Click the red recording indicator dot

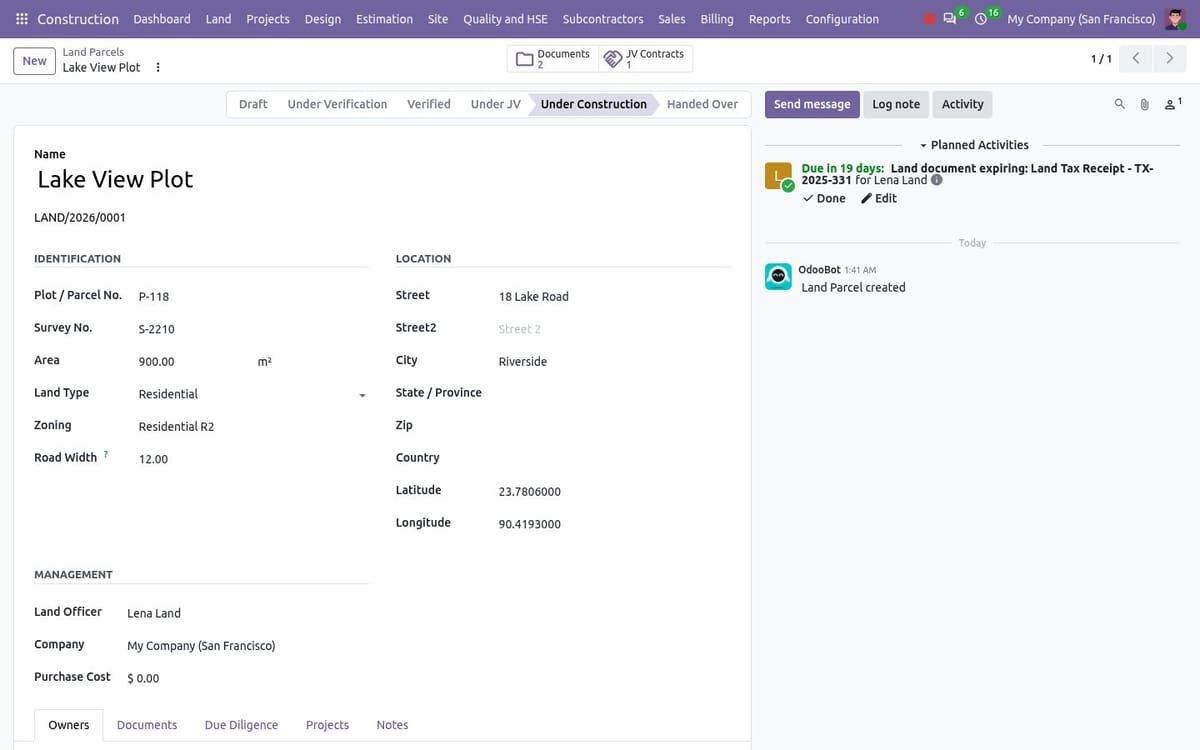929,19
